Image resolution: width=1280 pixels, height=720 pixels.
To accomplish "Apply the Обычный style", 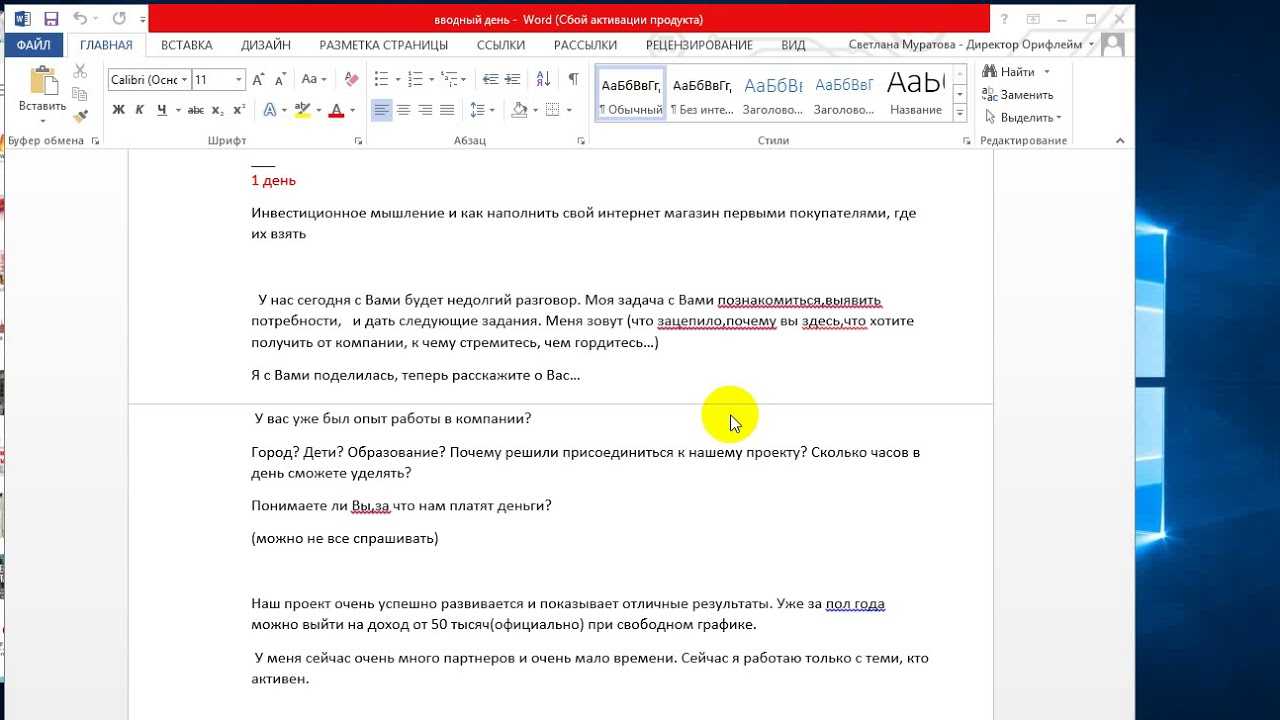I will point(631,94).
